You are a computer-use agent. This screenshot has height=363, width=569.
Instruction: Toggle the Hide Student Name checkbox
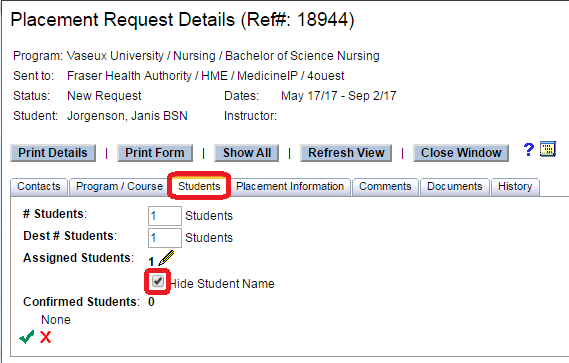[157, 281]
